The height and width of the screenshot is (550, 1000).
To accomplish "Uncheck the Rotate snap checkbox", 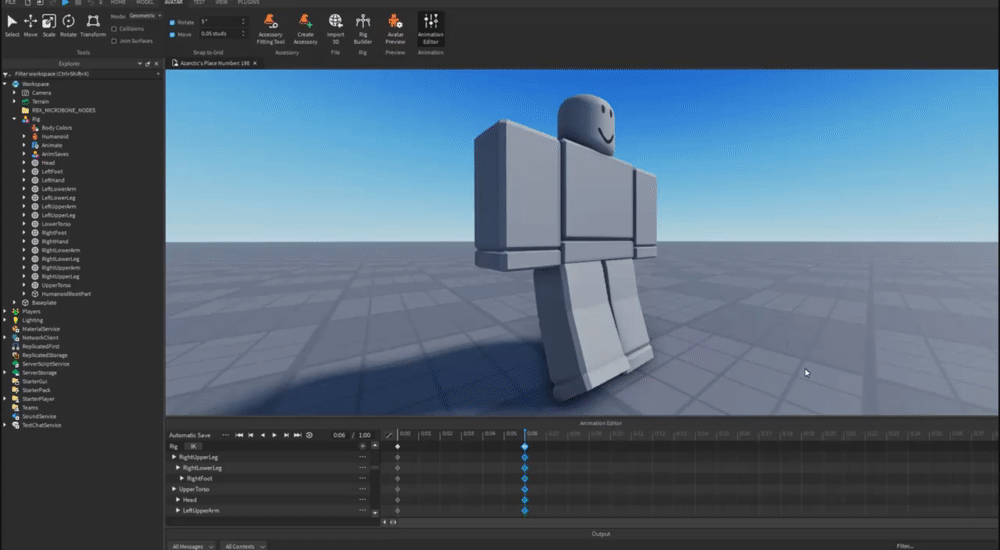I will coord(172,22).
